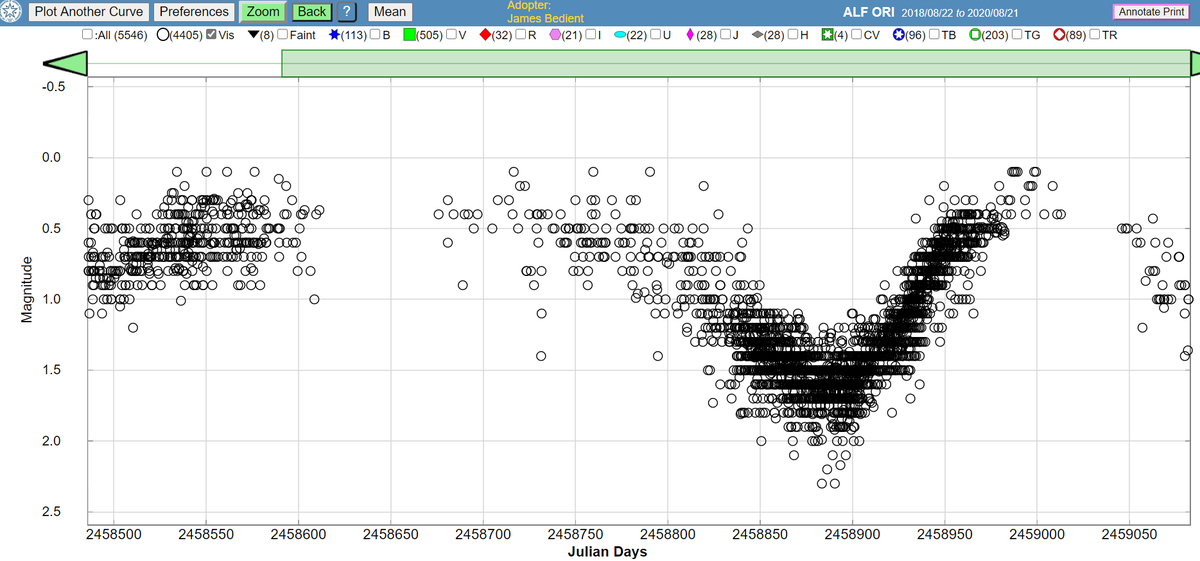1200x561 pixels.
Task: Click the Annotate Print button
Action: click(1152, 12)
